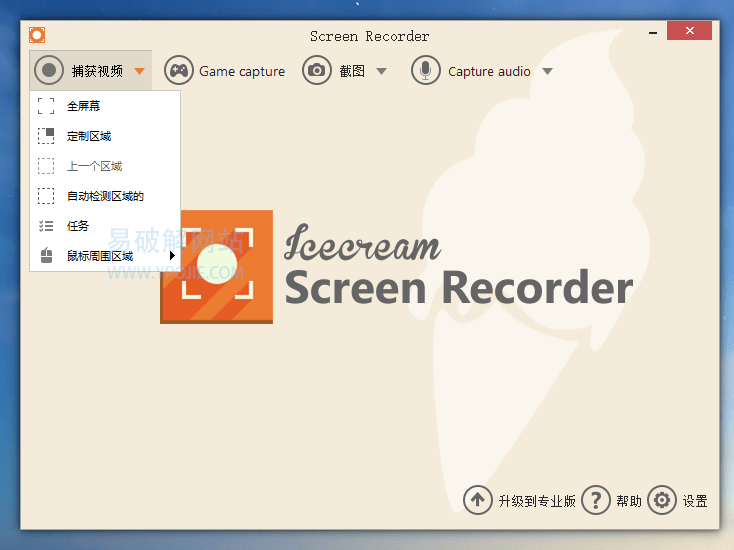The image size is (734, 550).
Task: Click the Capture audio label
Action: (489, 71)
